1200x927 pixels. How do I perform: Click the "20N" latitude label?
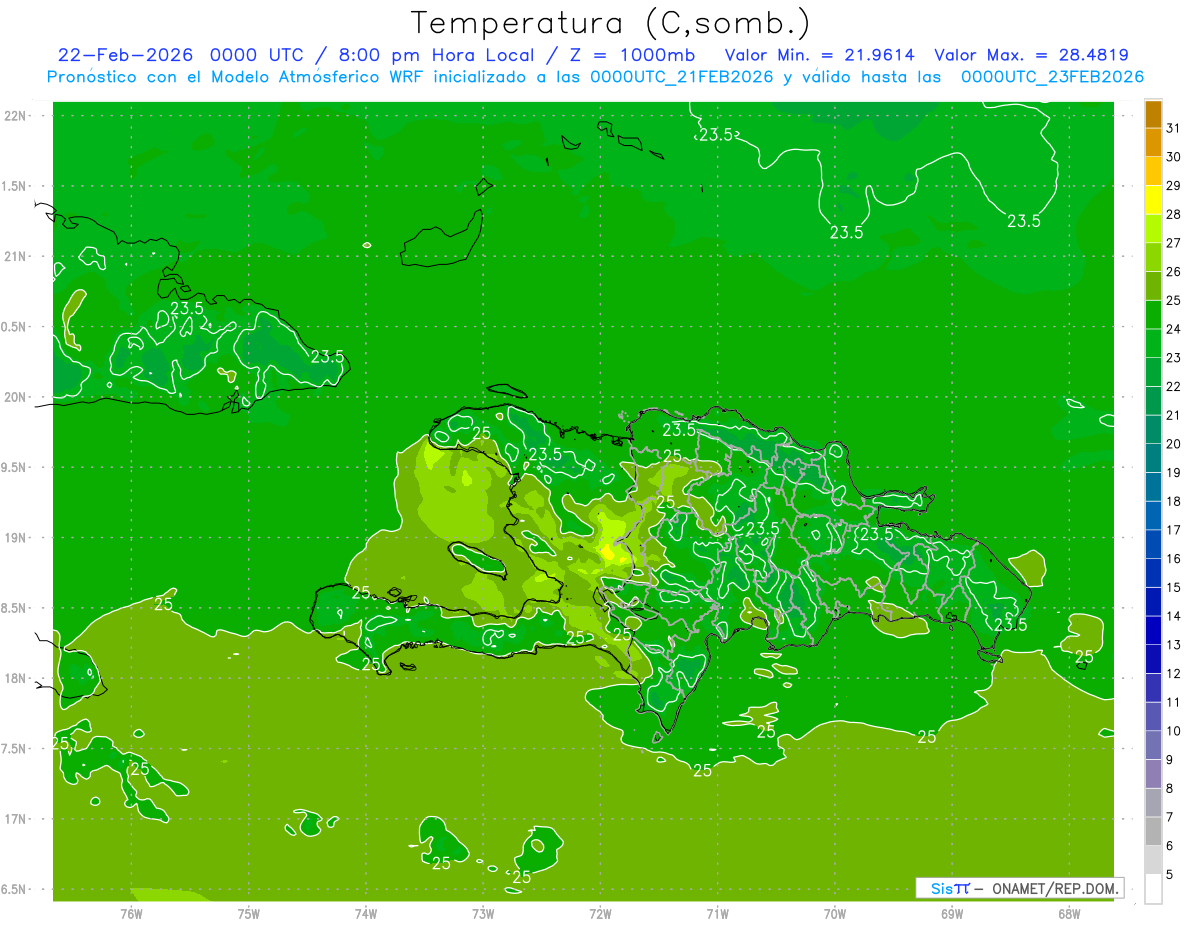16,398
